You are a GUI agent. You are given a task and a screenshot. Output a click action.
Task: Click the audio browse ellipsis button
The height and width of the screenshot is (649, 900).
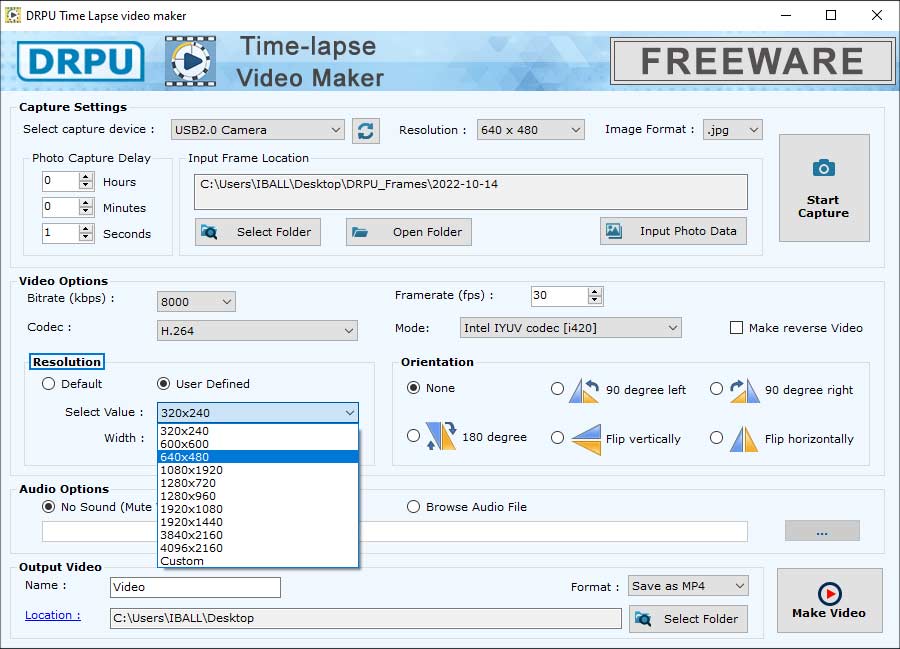point(822,531)
